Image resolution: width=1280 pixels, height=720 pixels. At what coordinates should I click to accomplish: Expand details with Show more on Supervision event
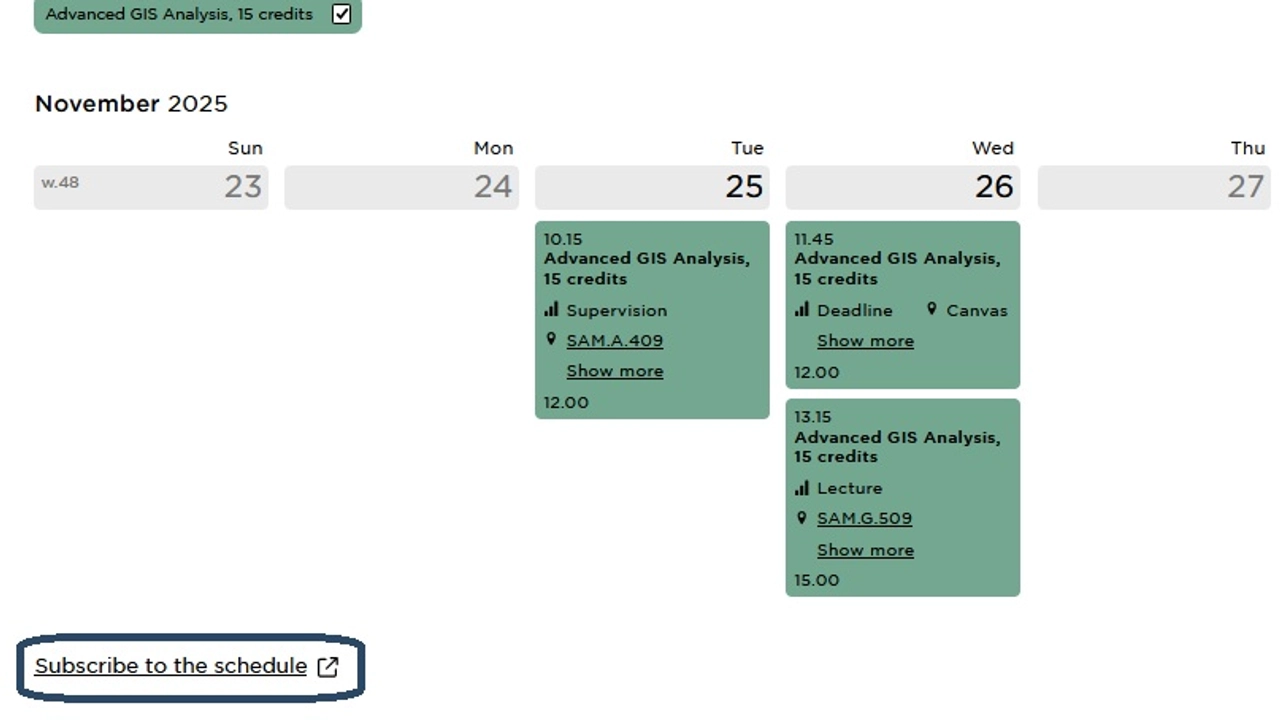(614, 371)
